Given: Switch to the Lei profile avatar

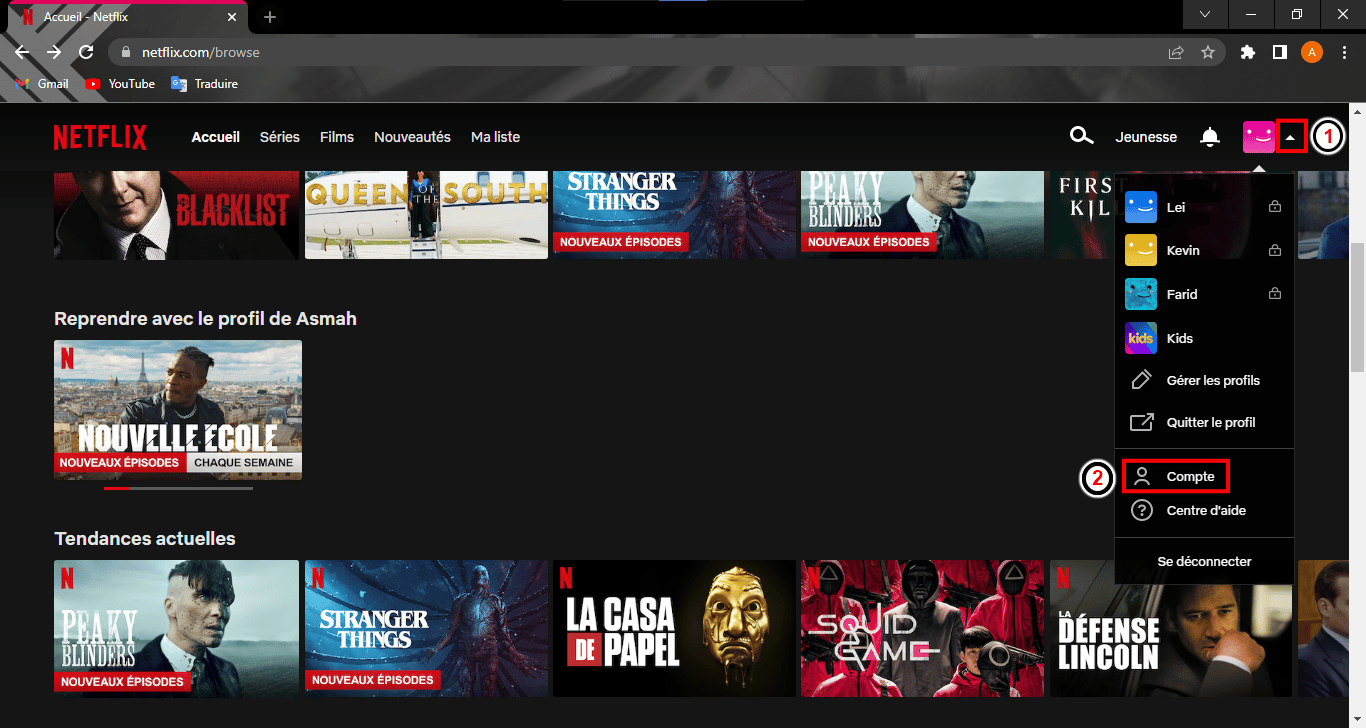Looking at the screenshot, I should (x=1141, y=207).
